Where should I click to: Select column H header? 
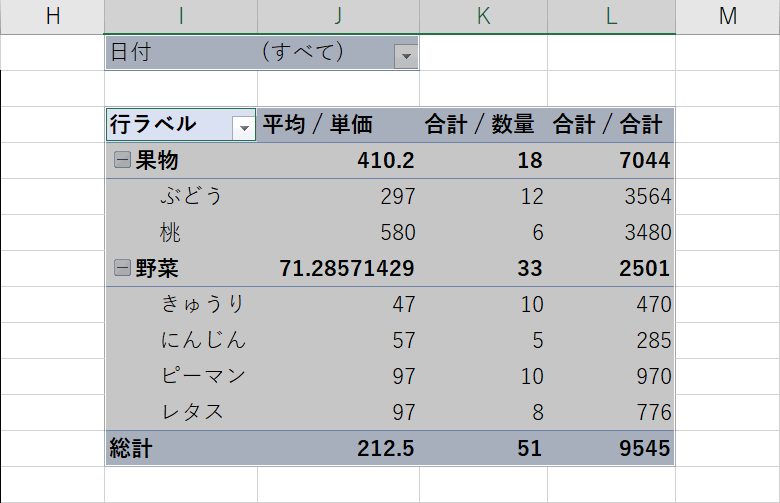point(52,16)
